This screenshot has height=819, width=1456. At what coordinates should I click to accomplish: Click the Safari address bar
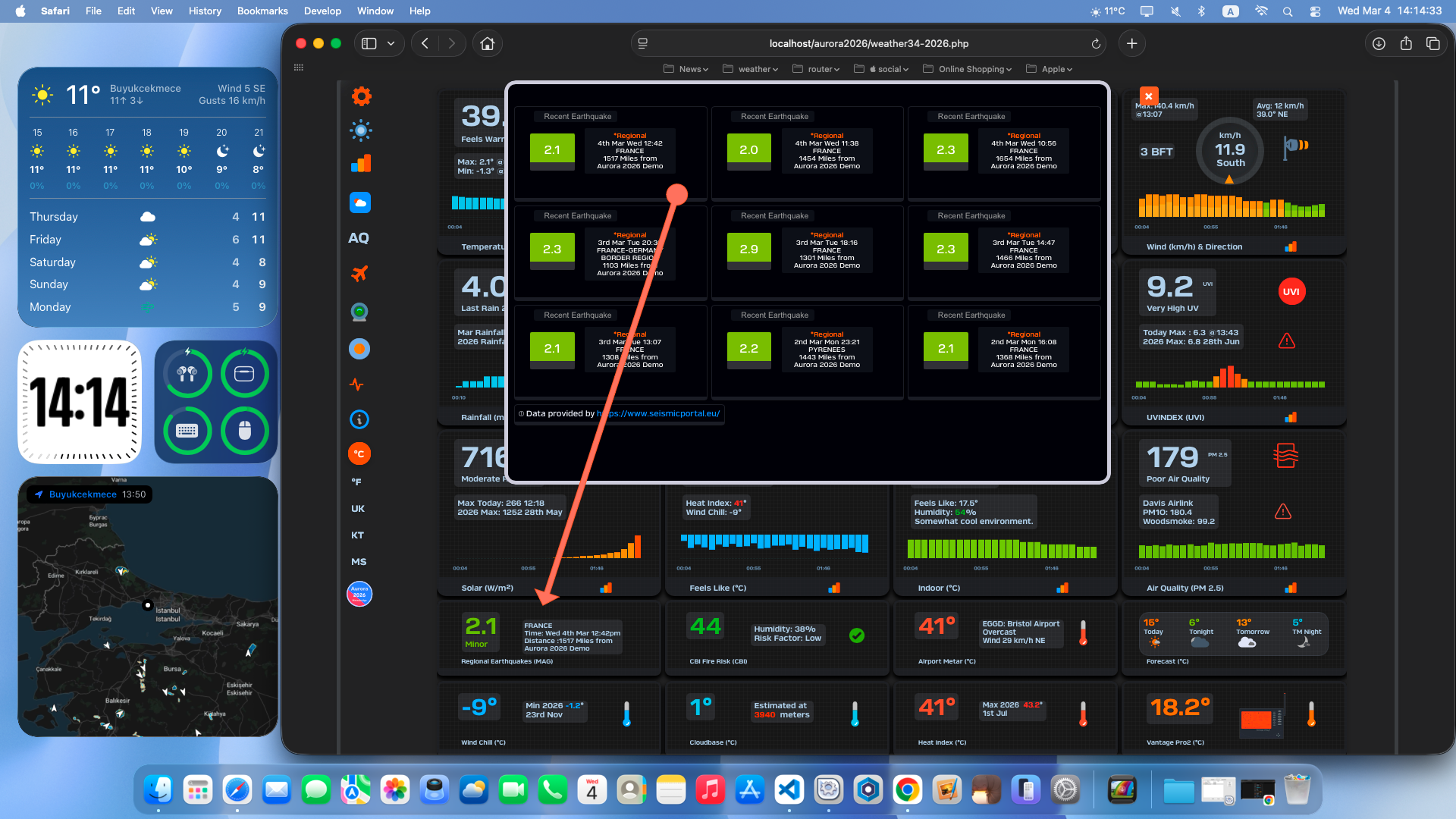[x=868, y=43]
